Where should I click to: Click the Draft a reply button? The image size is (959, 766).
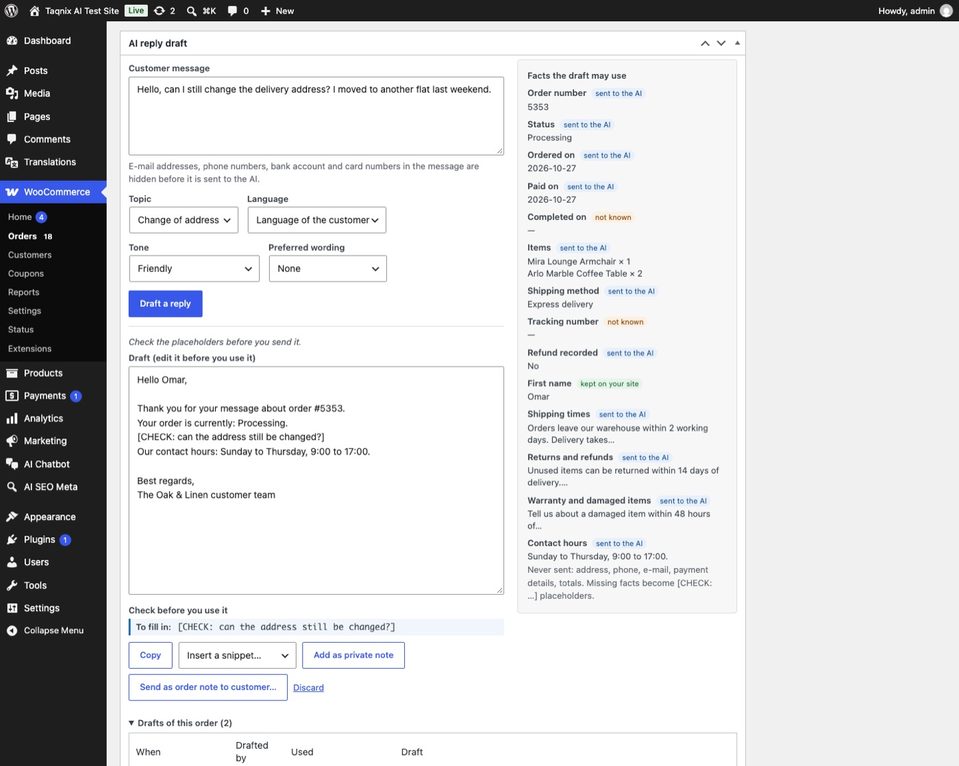coord(165,304)
